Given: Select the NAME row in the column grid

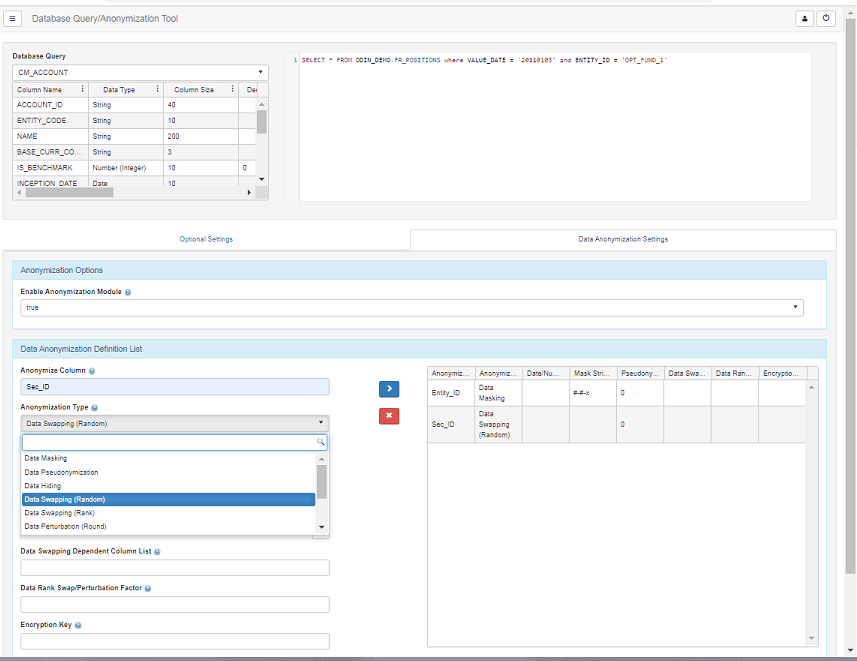Looking at the screenshot, I should (x=134, y=136).
